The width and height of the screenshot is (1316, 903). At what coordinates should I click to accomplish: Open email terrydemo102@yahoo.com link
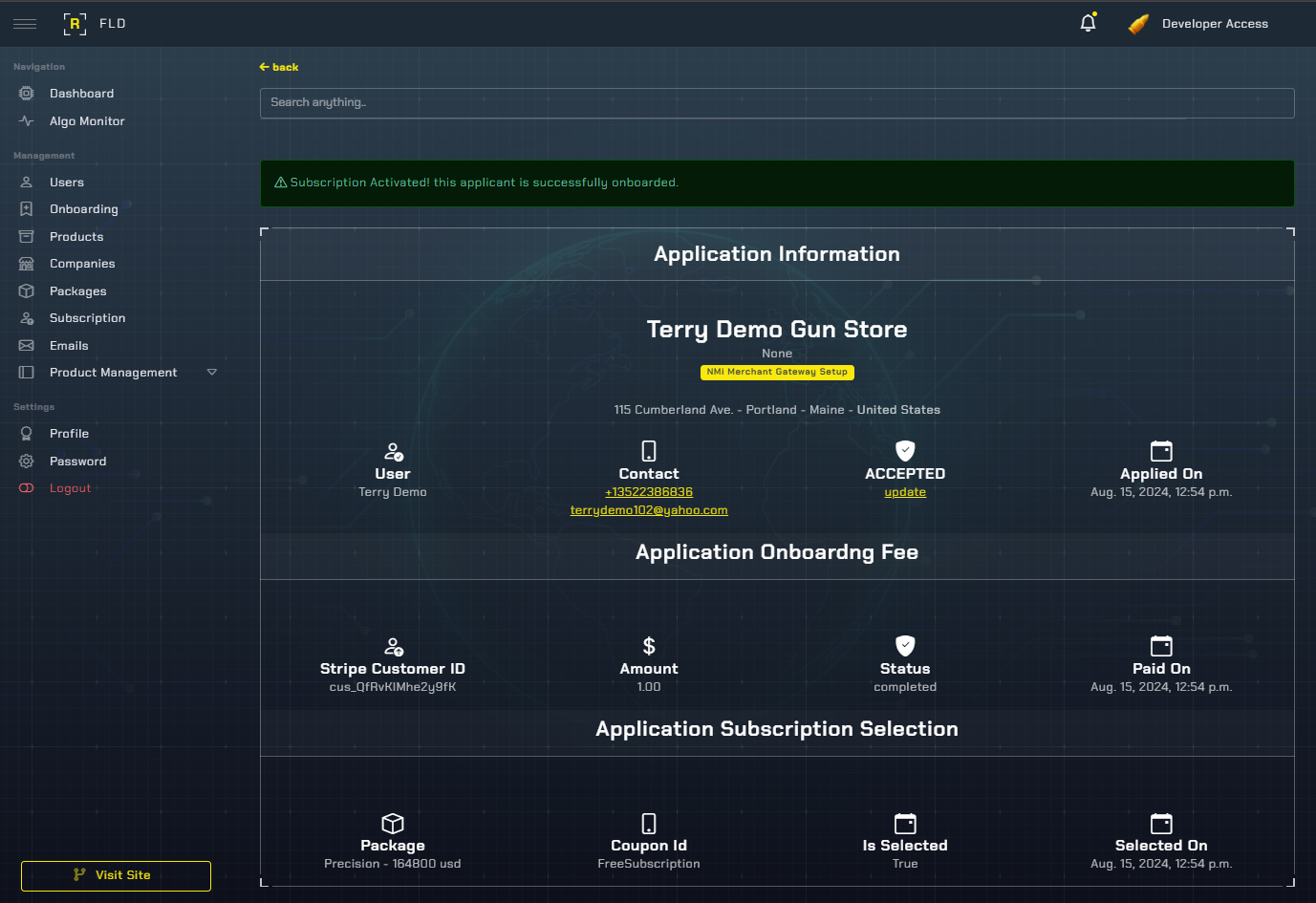pos(649,510)
